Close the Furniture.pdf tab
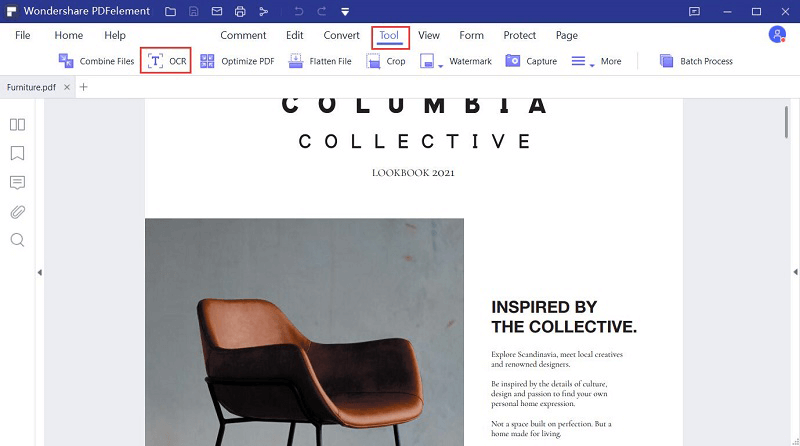800x446 pixels. tap(67, 87)
